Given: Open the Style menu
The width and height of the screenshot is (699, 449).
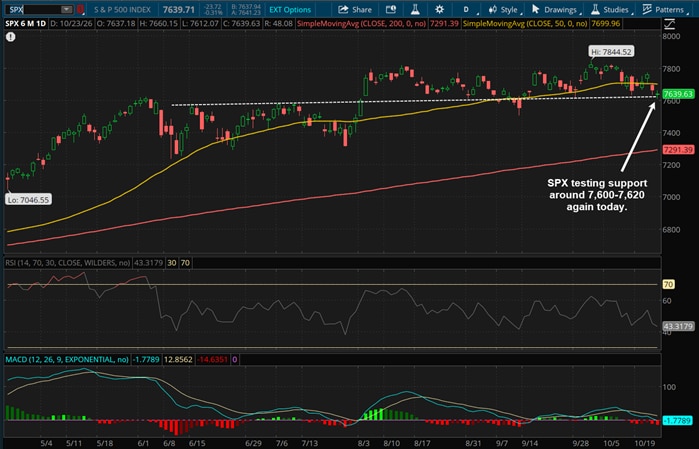Looking at the screenshot, I should click(505, 10).
